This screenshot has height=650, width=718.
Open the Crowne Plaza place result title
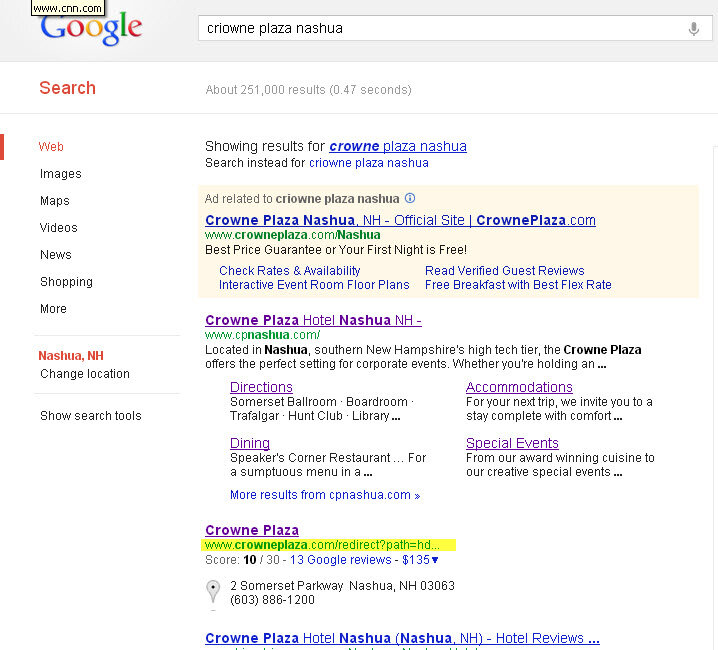click(x=252, y=530)
